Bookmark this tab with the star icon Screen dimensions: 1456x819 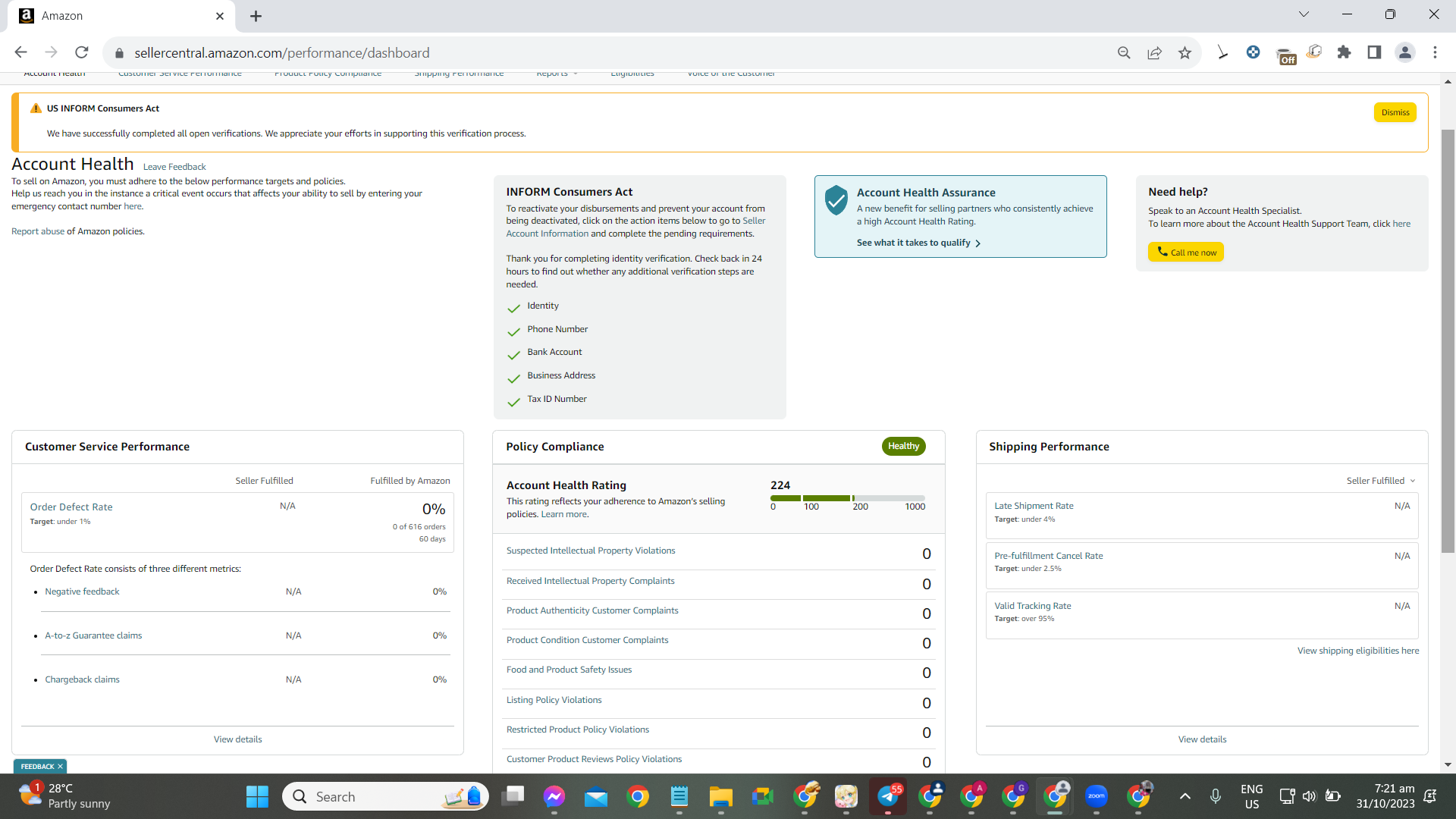coord(1185,52)
